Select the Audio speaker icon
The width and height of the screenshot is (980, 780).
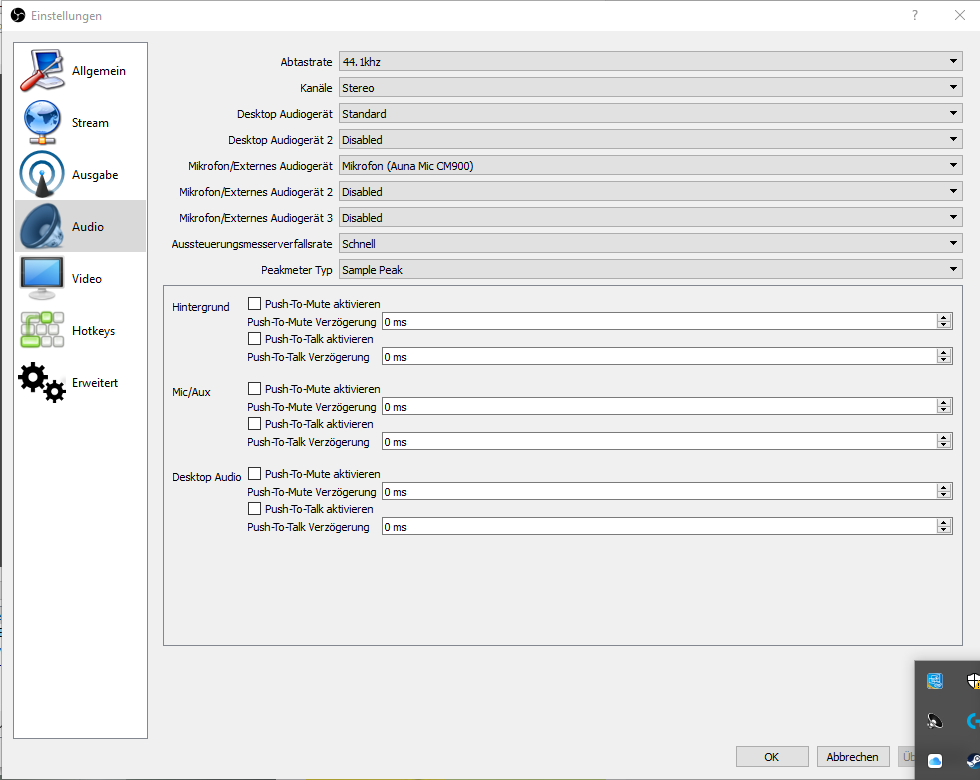[x=42, y=226]
